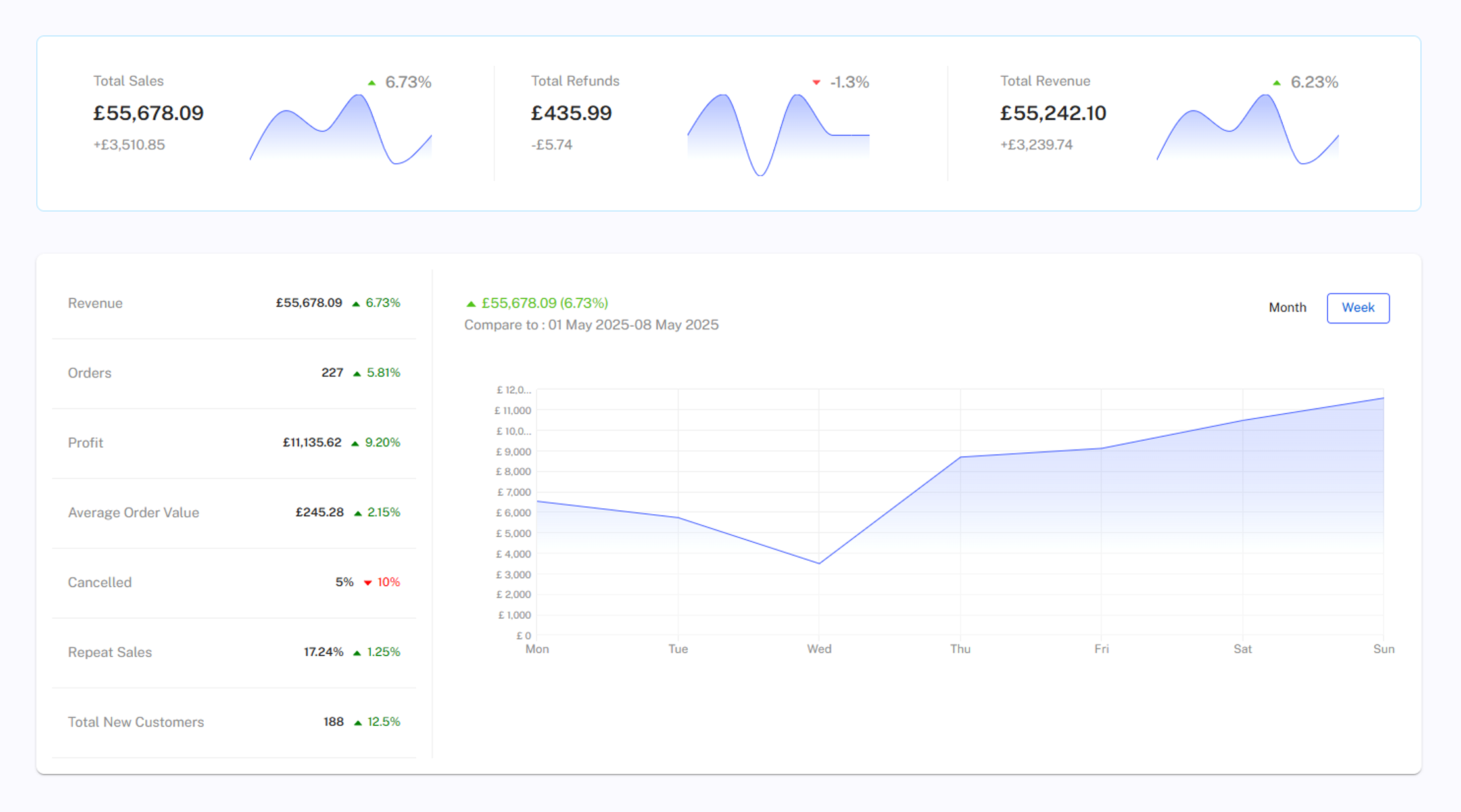Click the Total Sales amount £55,678.09
The height and width of the screenshot is (812, 1461).
tap(149, 113)
